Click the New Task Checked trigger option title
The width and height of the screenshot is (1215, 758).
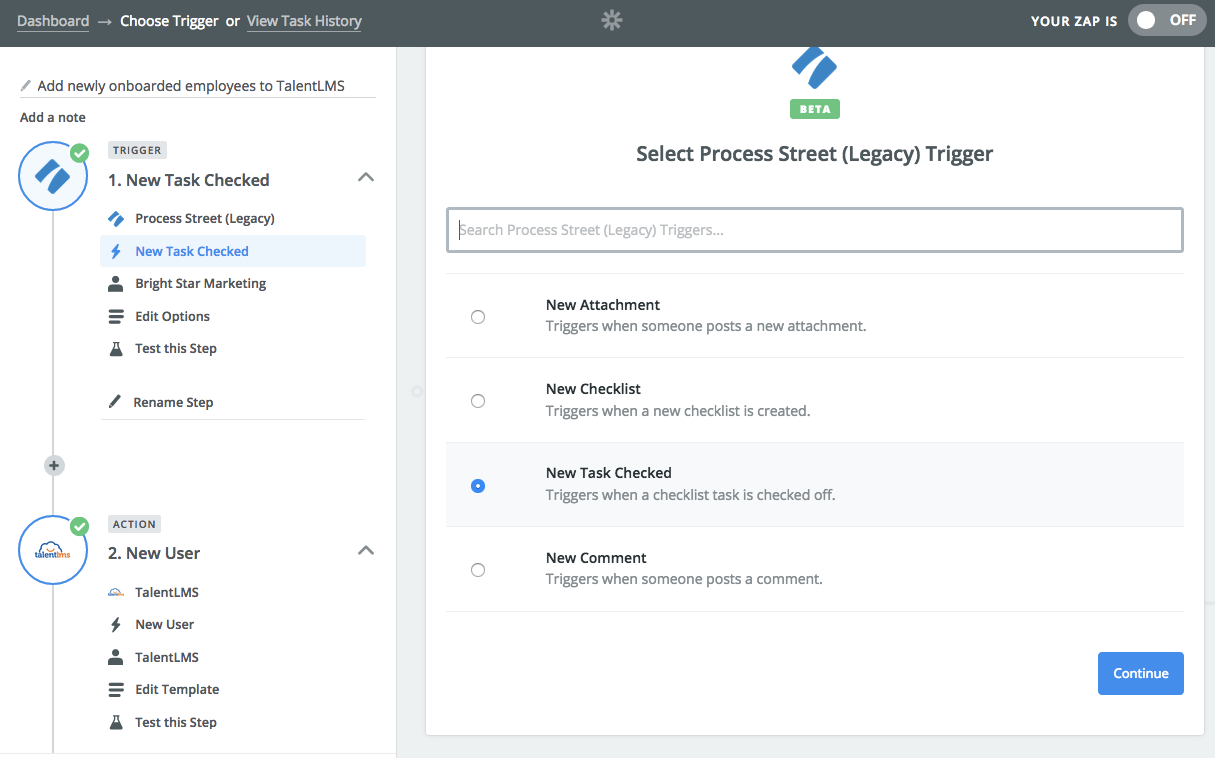[609, 473]
